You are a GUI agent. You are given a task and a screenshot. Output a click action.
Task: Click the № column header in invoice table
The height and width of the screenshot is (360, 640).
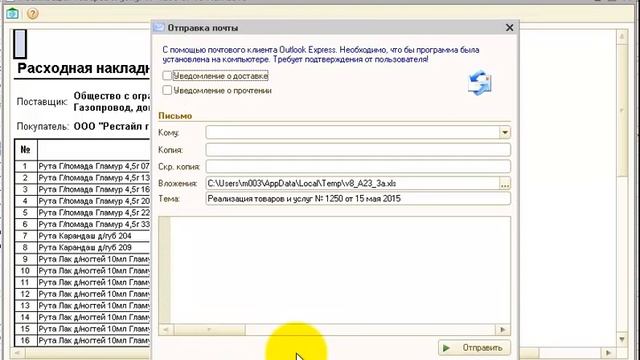[26, 150]
